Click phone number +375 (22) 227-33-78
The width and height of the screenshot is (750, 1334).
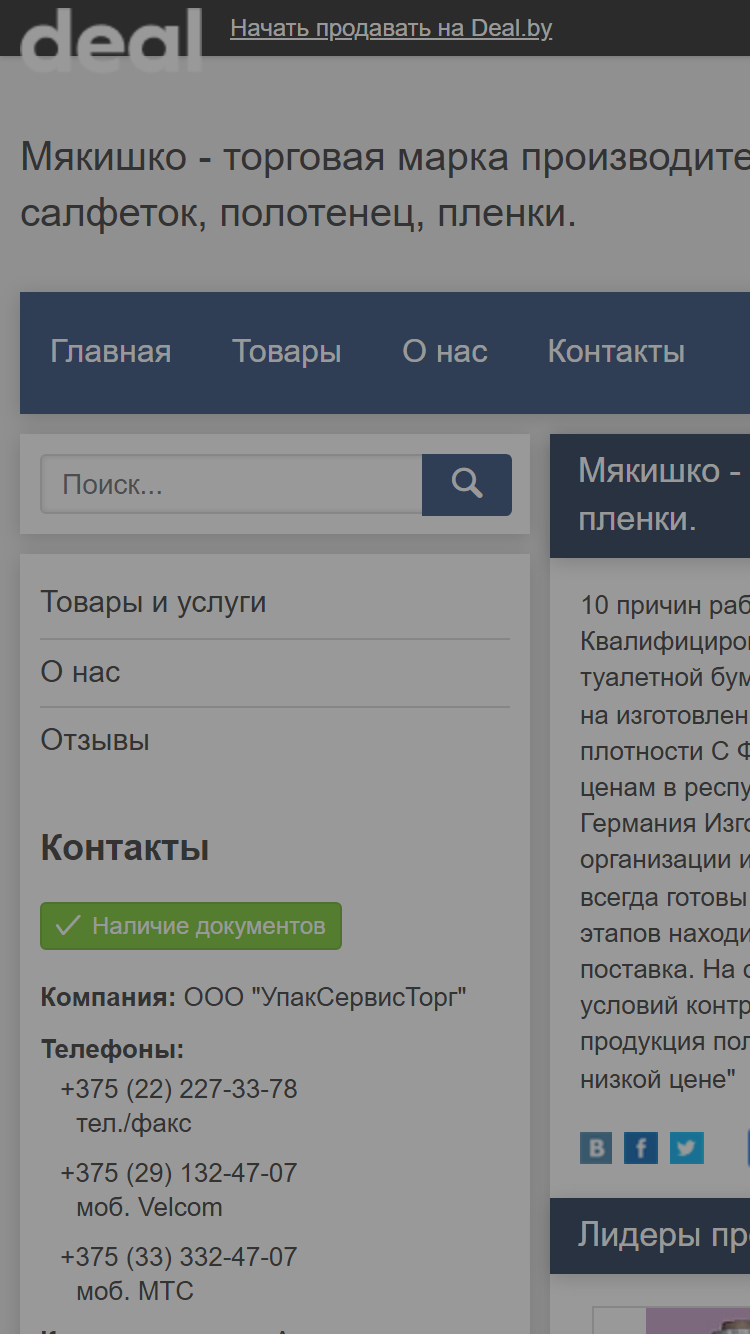(179, 1089)
